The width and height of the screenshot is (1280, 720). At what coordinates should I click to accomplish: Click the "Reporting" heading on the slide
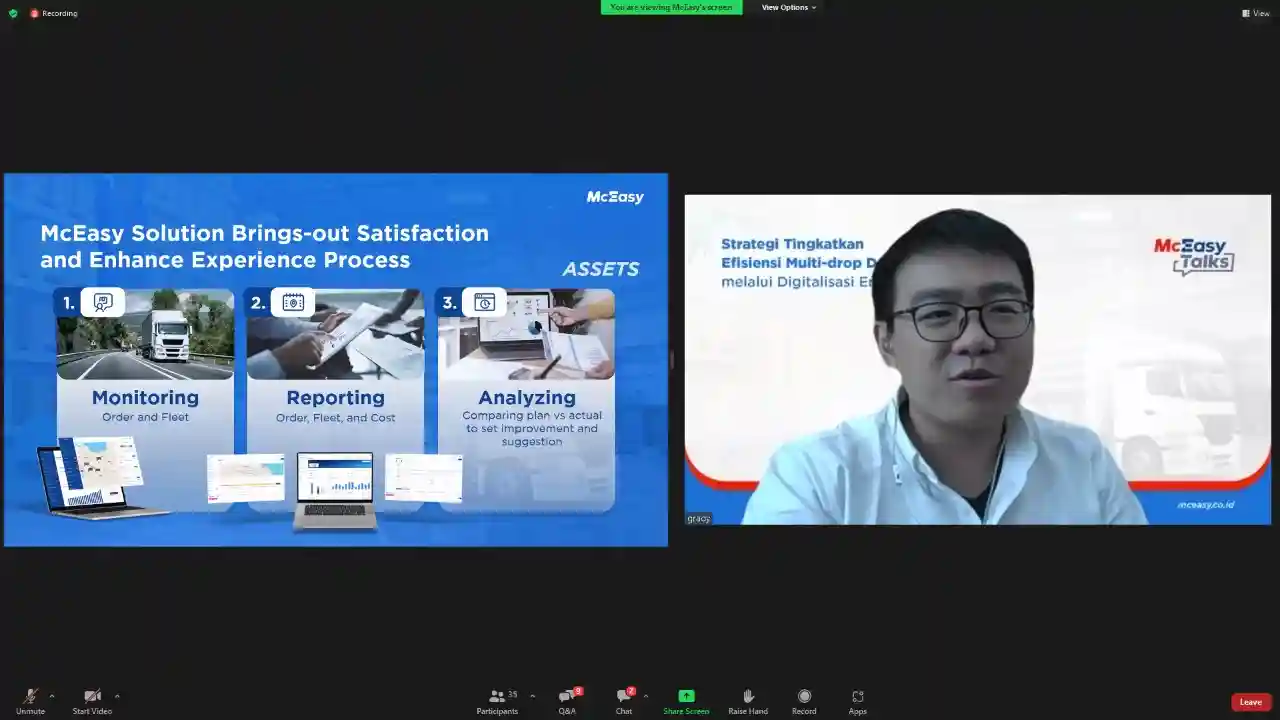335,398
